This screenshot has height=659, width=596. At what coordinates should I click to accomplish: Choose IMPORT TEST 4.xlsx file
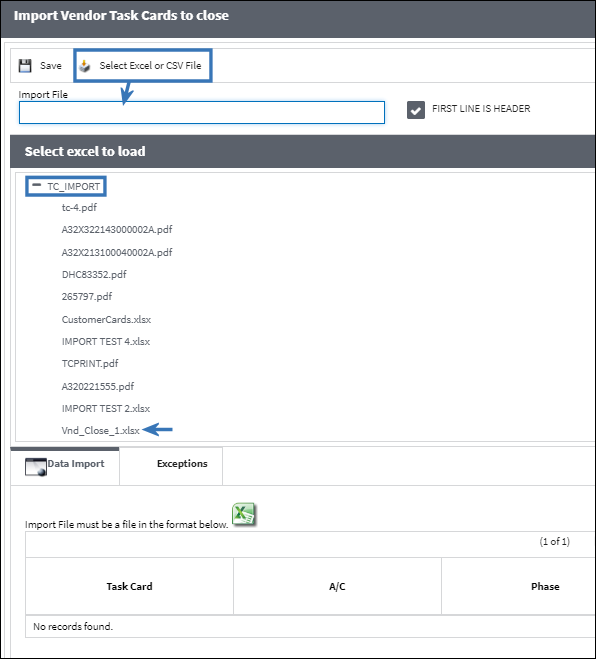(106, 341)
